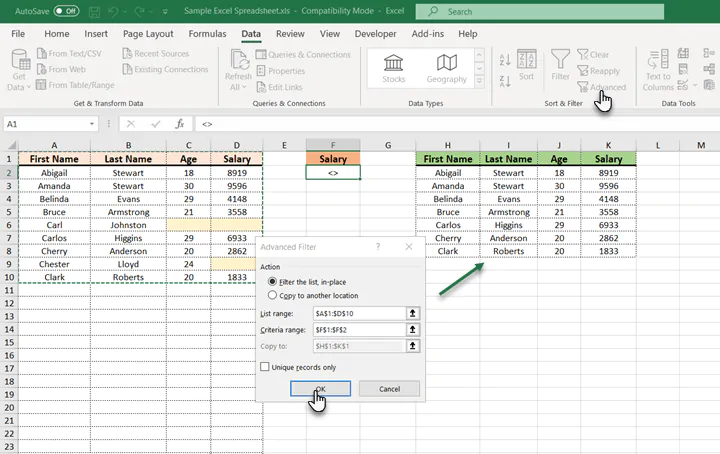Screen dimensions: 720x454
Task: Open Recent Sources
Action: click(156, 54)
